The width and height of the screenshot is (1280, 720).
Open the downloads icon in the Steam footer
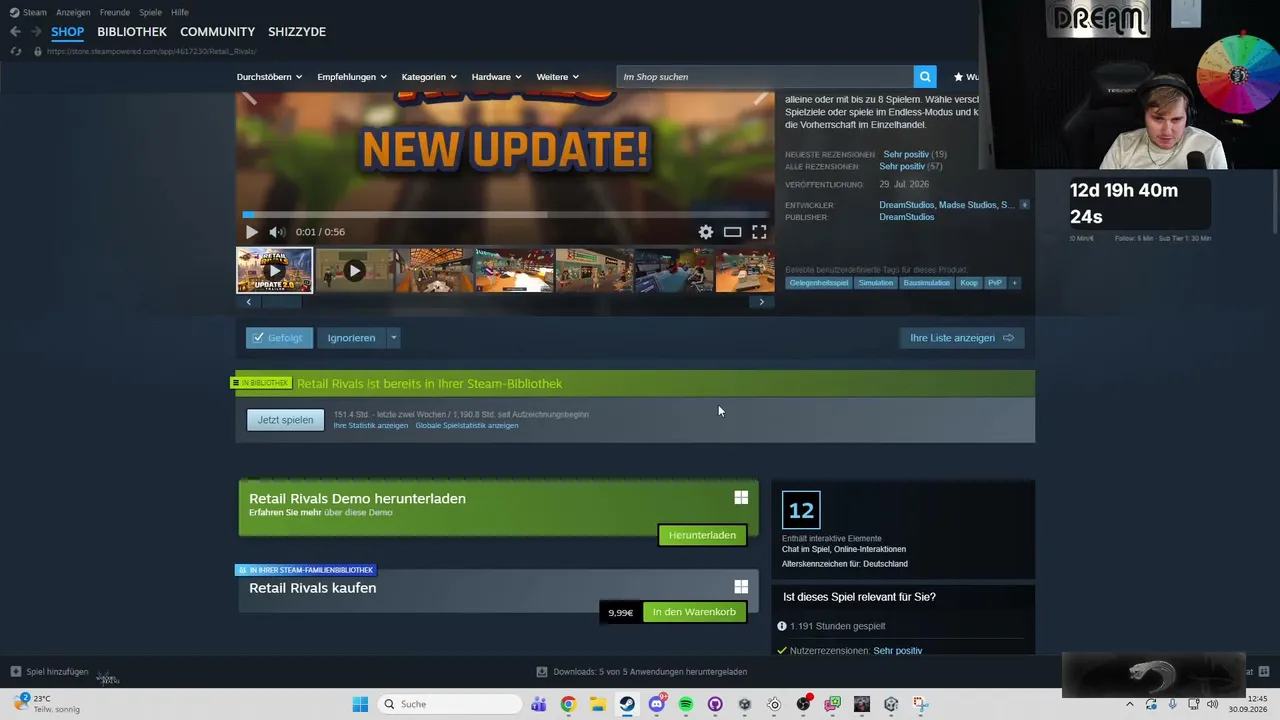click(542, 672)
